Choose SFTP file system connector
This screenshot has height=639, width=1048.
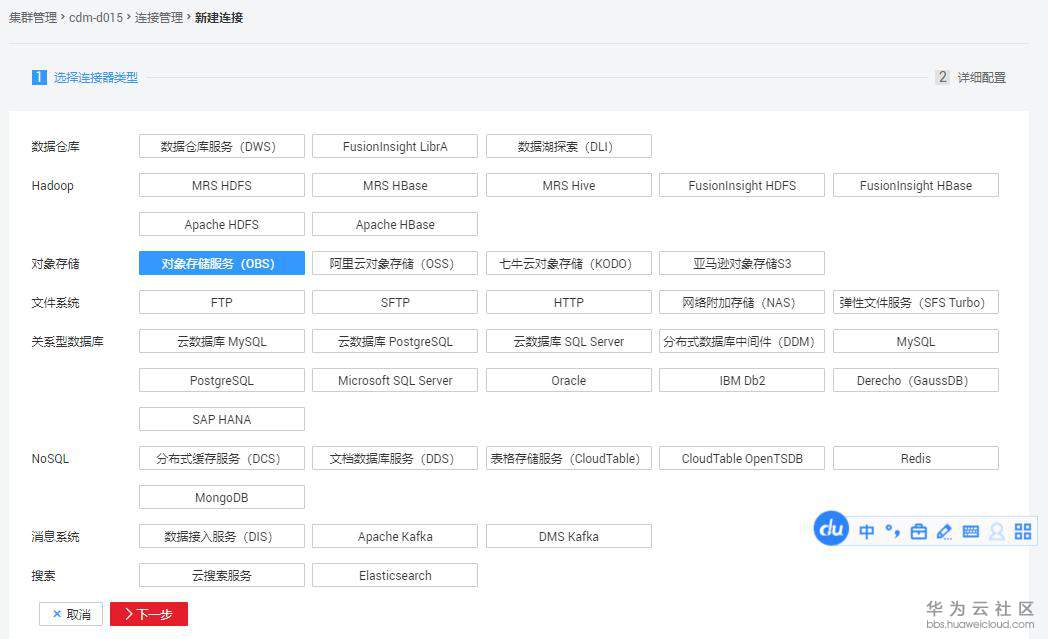[x=395, y=302]
